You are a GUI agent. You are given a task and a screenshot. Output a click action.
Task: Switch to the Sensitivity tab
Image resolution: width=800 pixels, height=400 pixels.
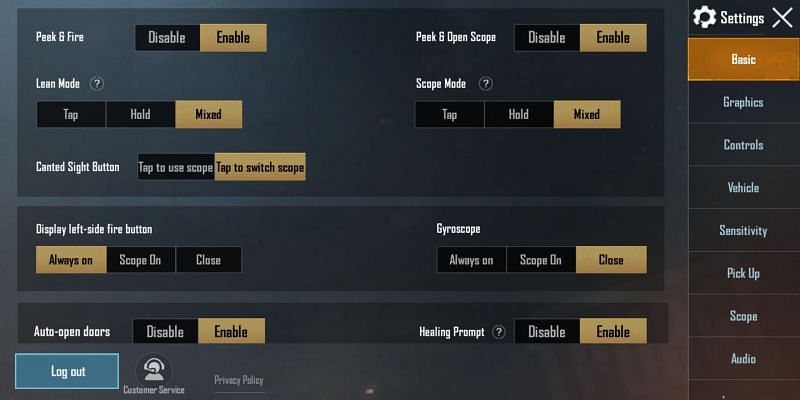click(743, 230)
